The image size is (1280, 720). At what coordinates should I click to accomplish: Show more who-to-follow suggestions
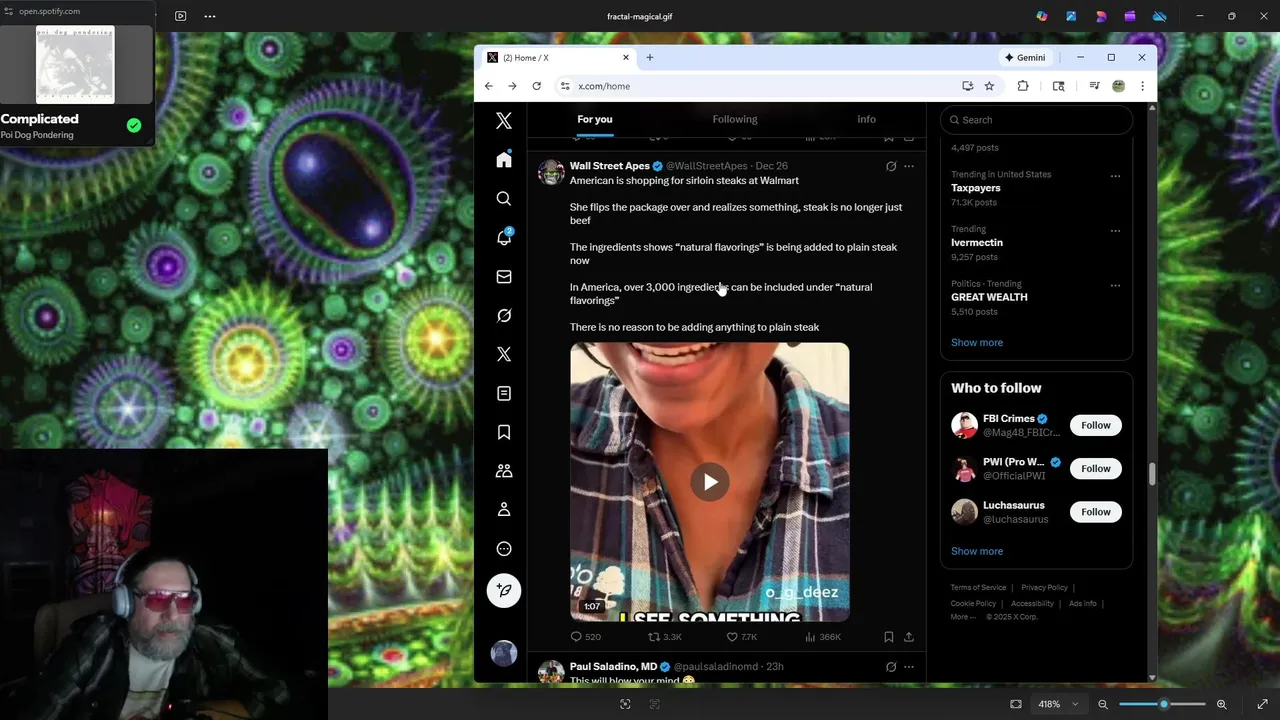pyautogui.click(x=977, y=551)
